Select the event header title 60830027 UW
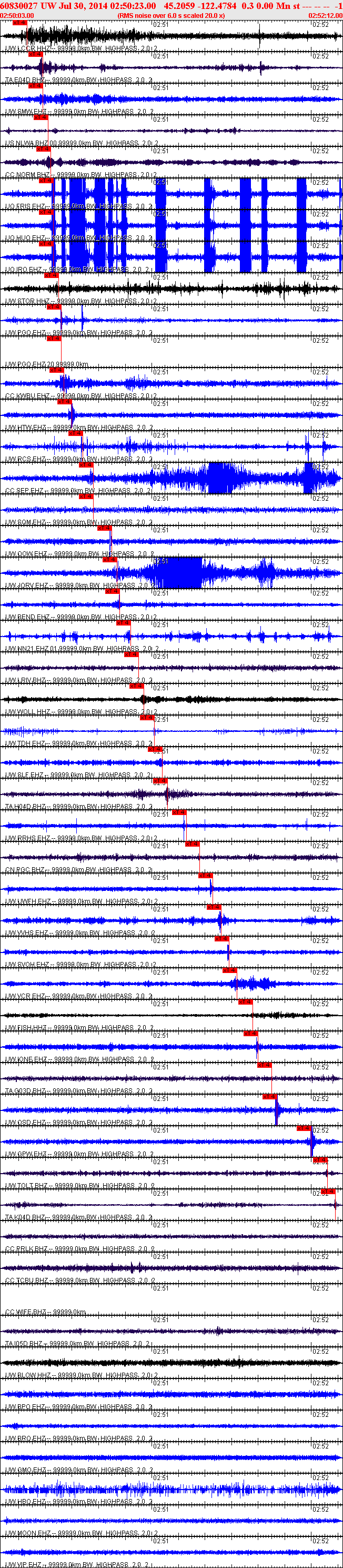The image size is (343, 1568). [27, 5]
